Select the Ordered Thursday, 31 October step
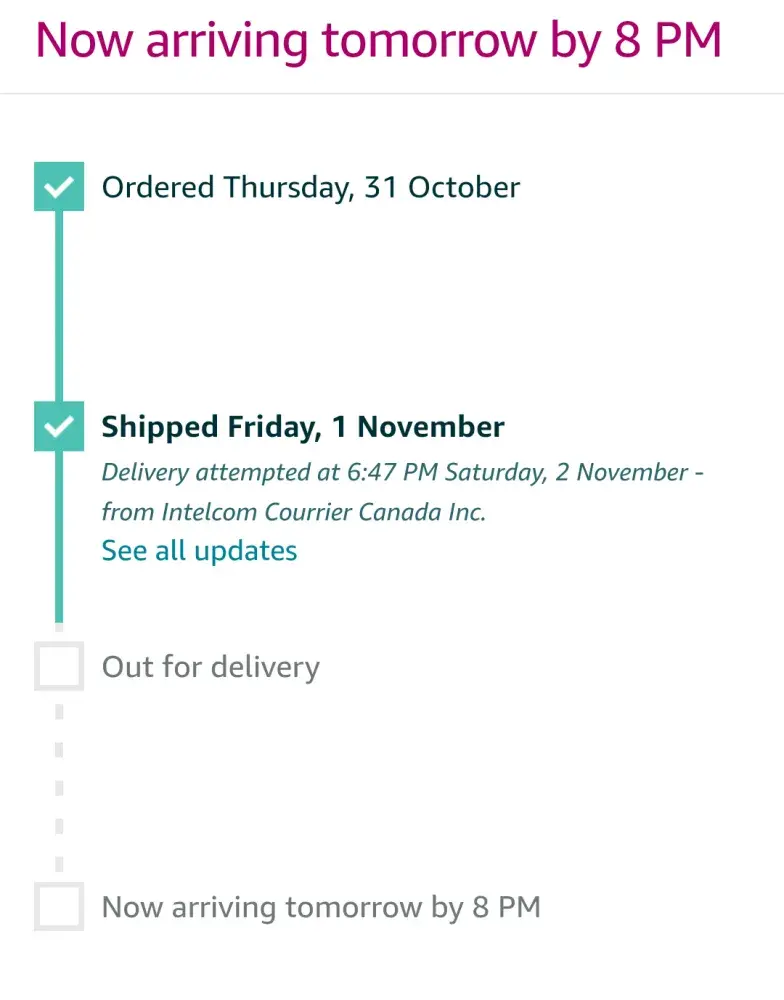Viewport: 784px width, 1000px height. click(x=311, y=187)
